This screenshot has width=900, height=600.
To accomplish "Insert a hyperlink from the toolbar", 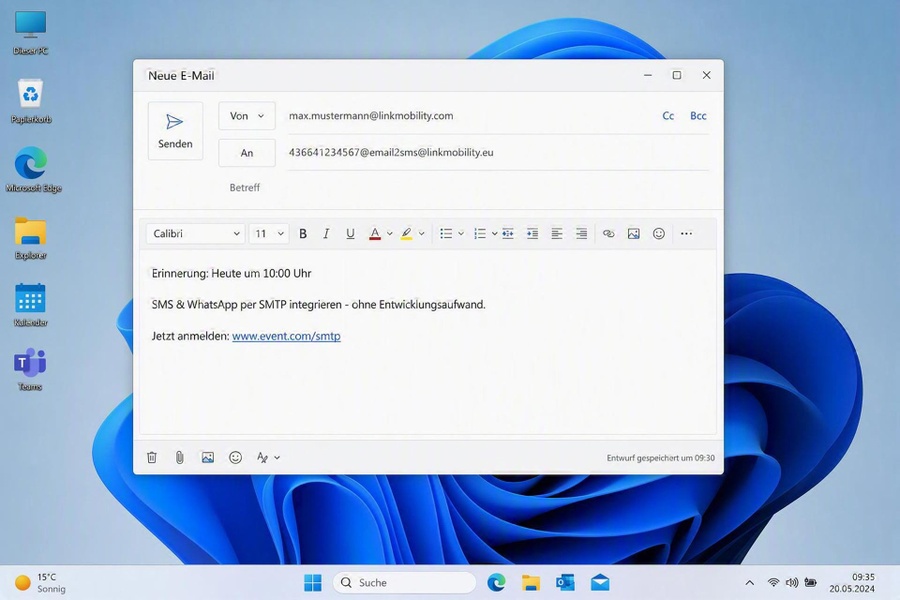I will coord(608,234).
